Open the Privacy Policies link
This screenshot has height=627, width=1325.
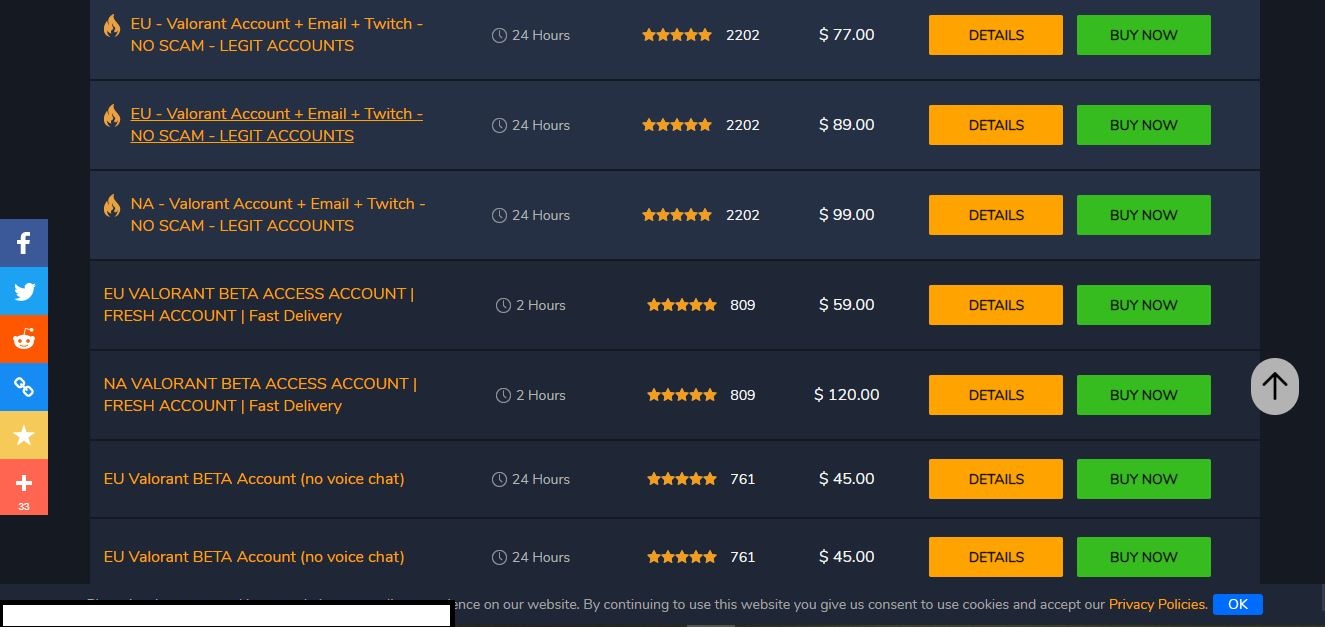pyautogui.click(x=1158, y=604)
